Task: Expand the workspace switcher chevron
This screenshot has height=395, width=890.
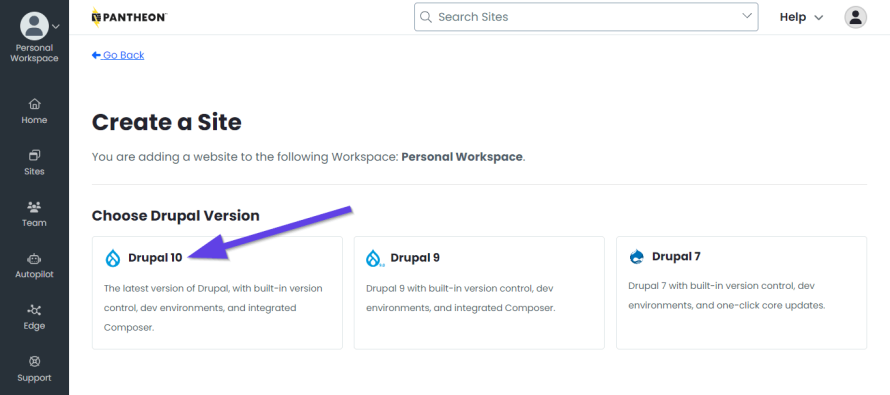Action: click(56, 26)
